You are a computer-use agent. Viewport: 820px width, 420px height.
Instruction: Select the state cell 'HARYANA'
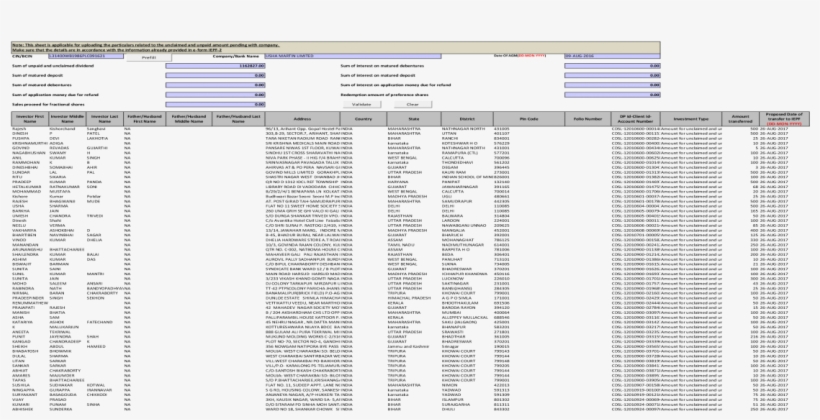coord(414,182)
